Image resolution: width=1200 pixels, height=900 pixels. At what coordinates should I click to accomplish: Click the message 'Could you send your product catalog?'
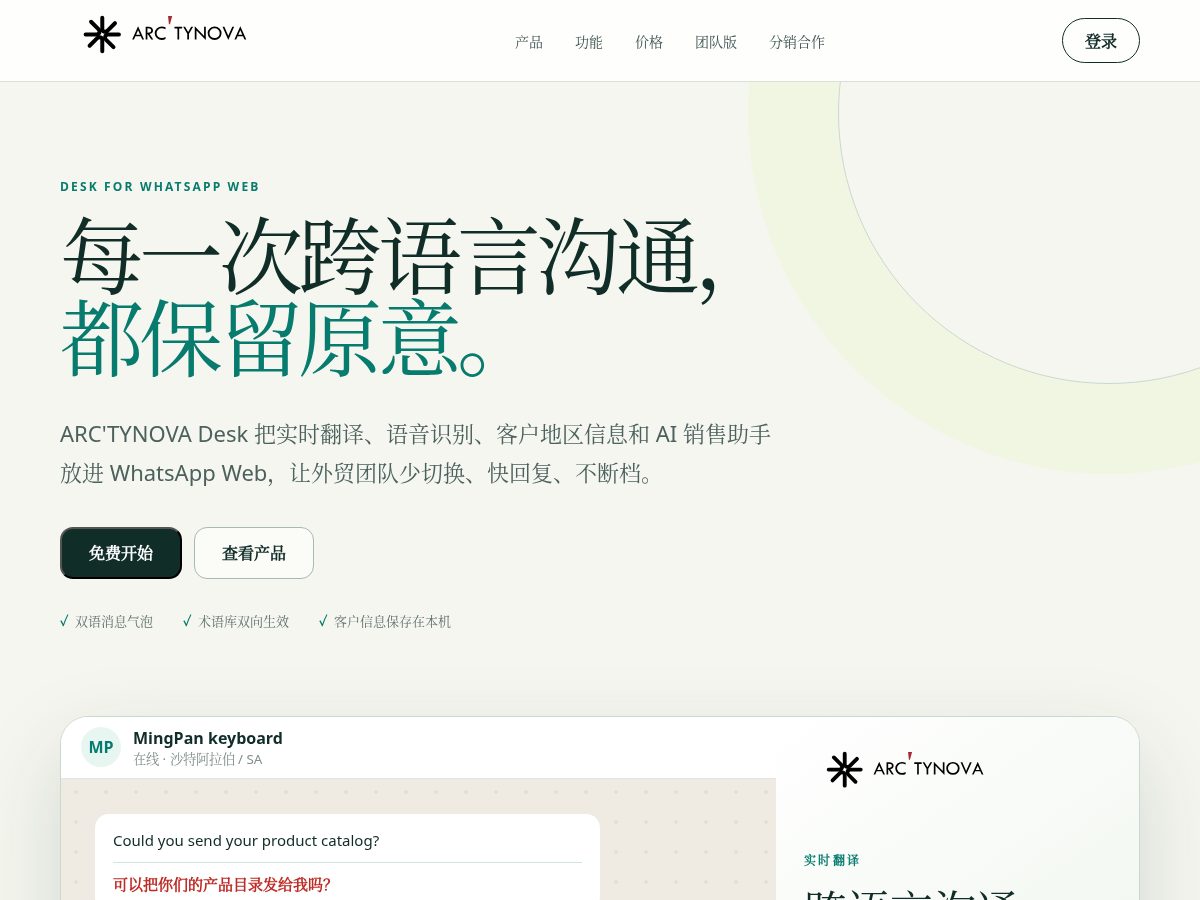pos(246,841)
